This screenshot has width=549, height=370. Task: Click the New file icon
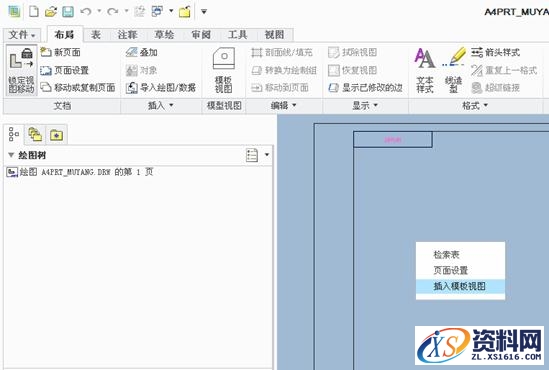[x=34, y=12]
